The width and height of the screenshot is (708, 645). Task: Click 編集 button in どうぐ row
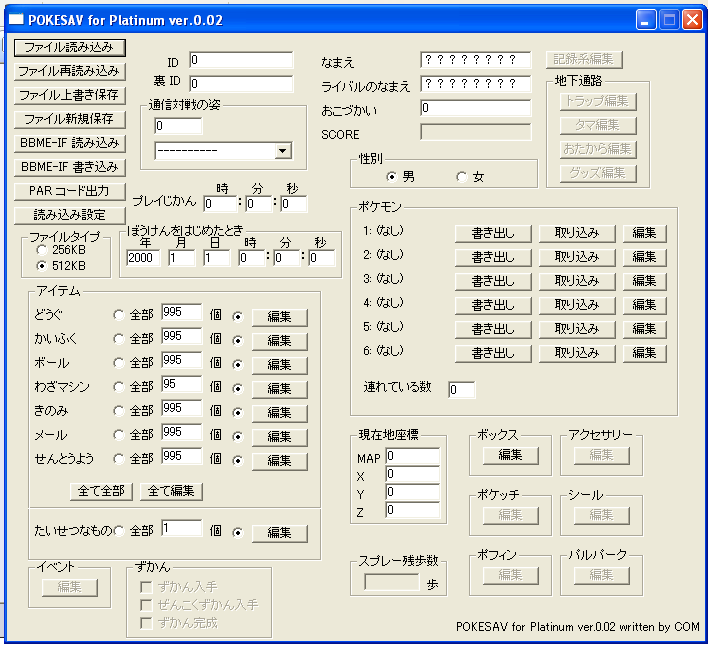(x=279, y=317)
